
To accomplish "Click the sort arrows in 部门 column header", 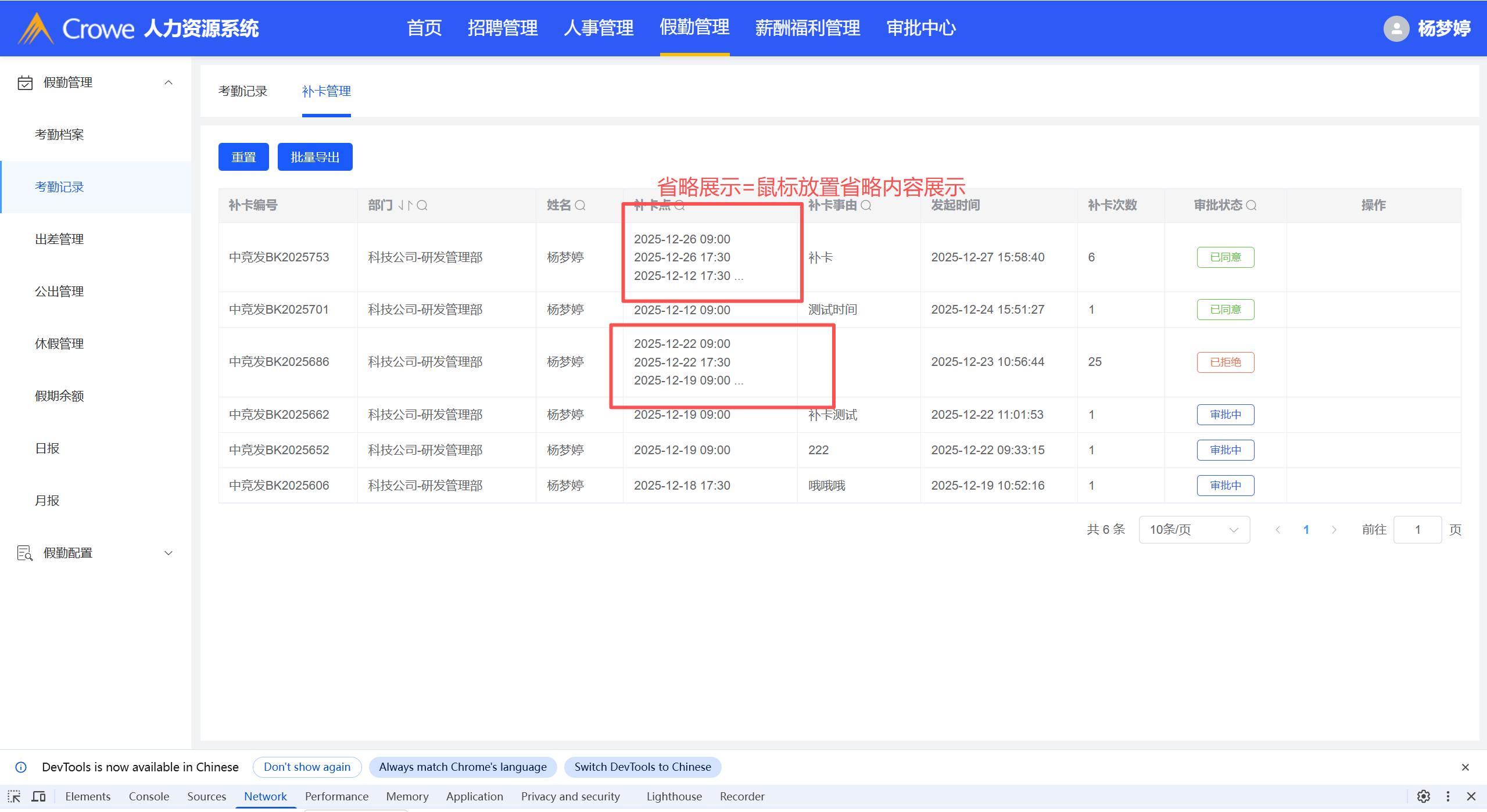I will point(405,205).
